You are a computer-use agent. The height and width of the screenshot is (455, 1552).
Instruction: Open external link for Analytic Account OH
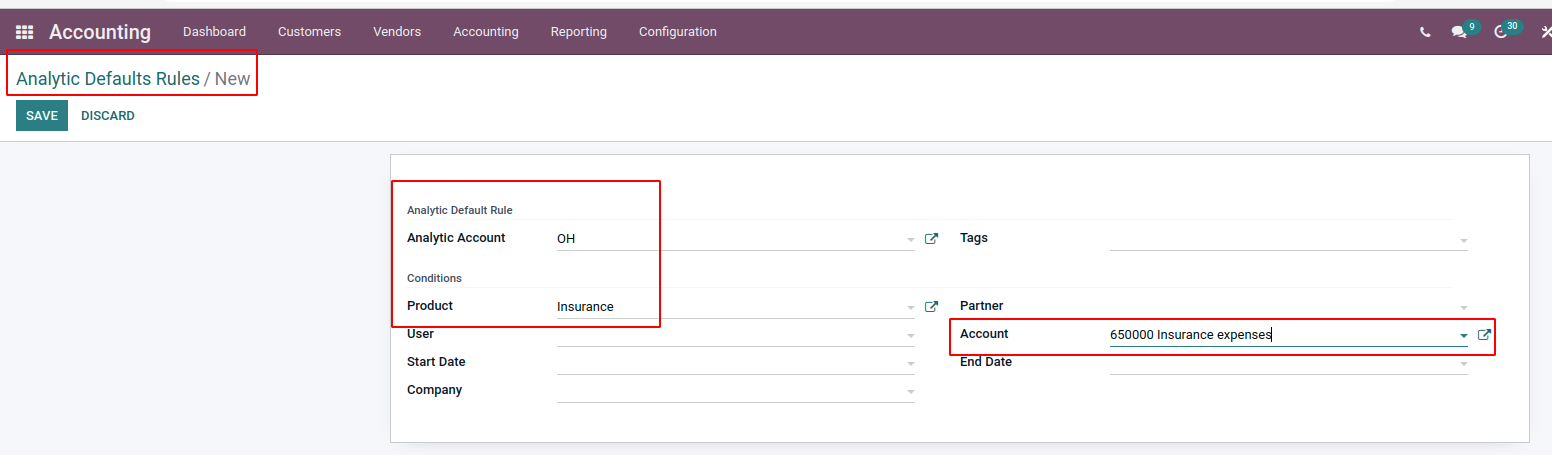[x=931, y=238]
